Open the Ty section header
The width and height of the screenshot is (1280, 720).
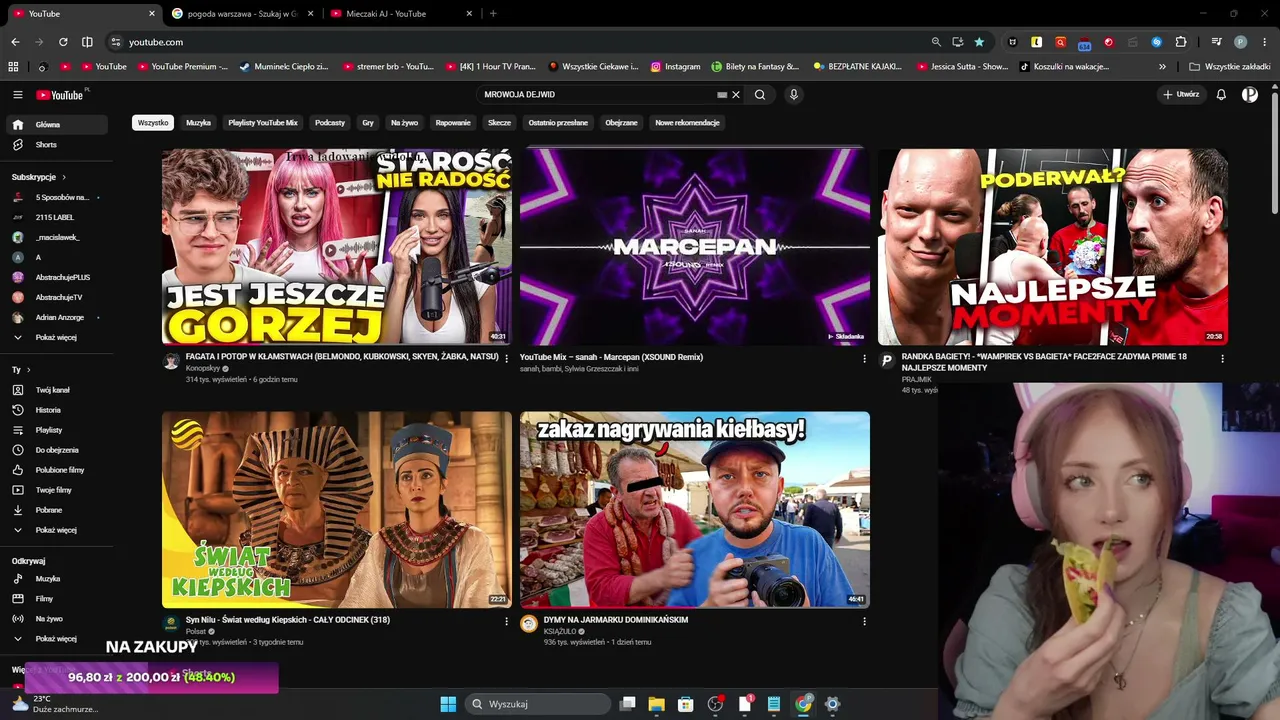click(20, 370)
